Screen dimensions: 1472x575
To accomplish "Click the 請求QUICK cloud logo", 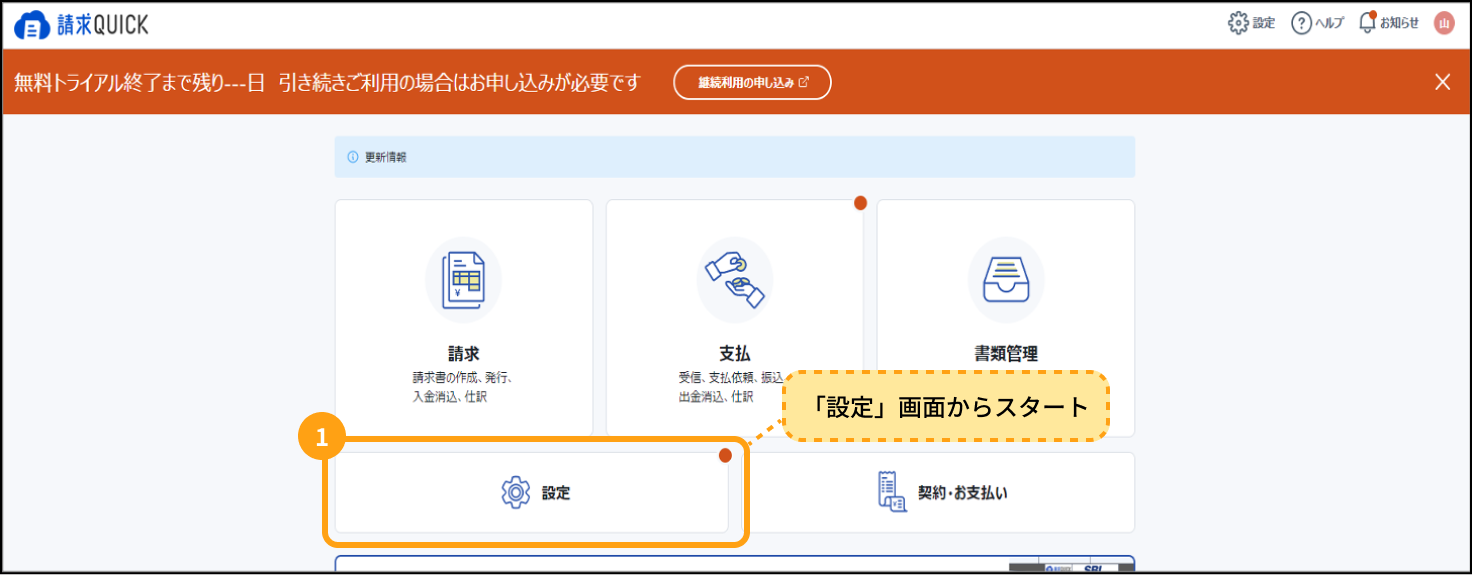I will [x=33, y=25].
